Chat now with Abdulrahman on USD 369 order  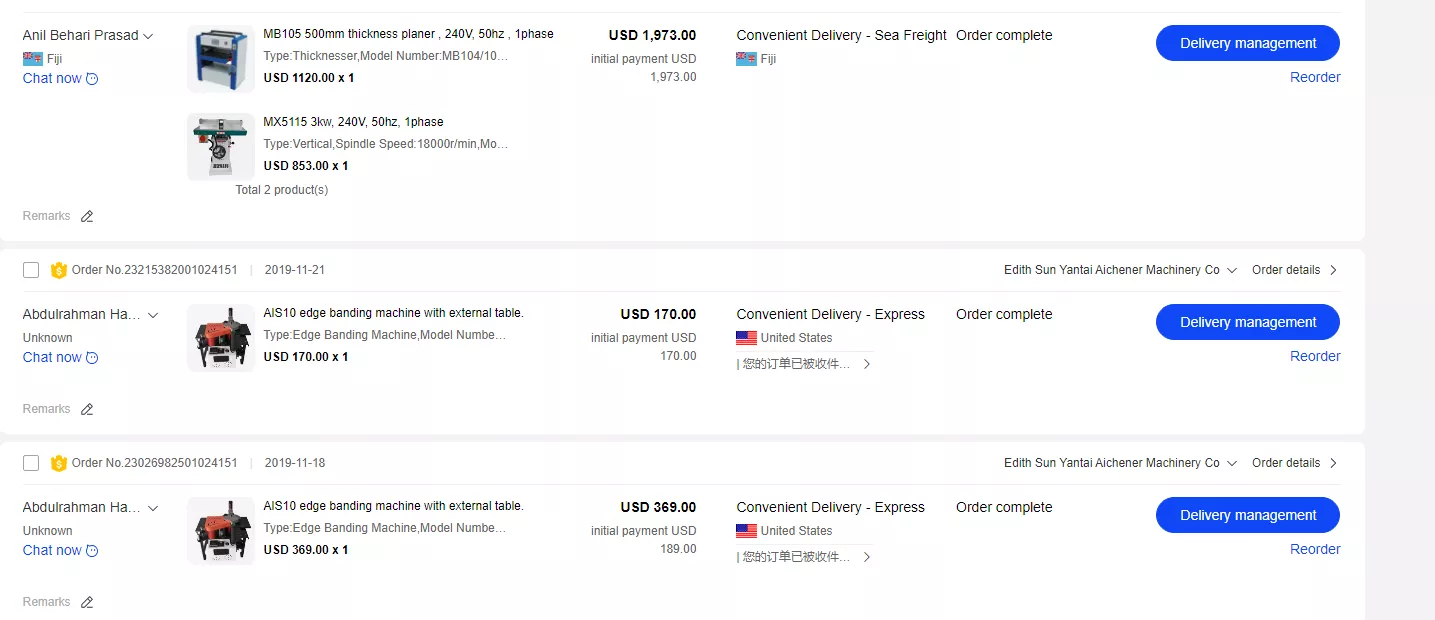click(x=52, y=550)
